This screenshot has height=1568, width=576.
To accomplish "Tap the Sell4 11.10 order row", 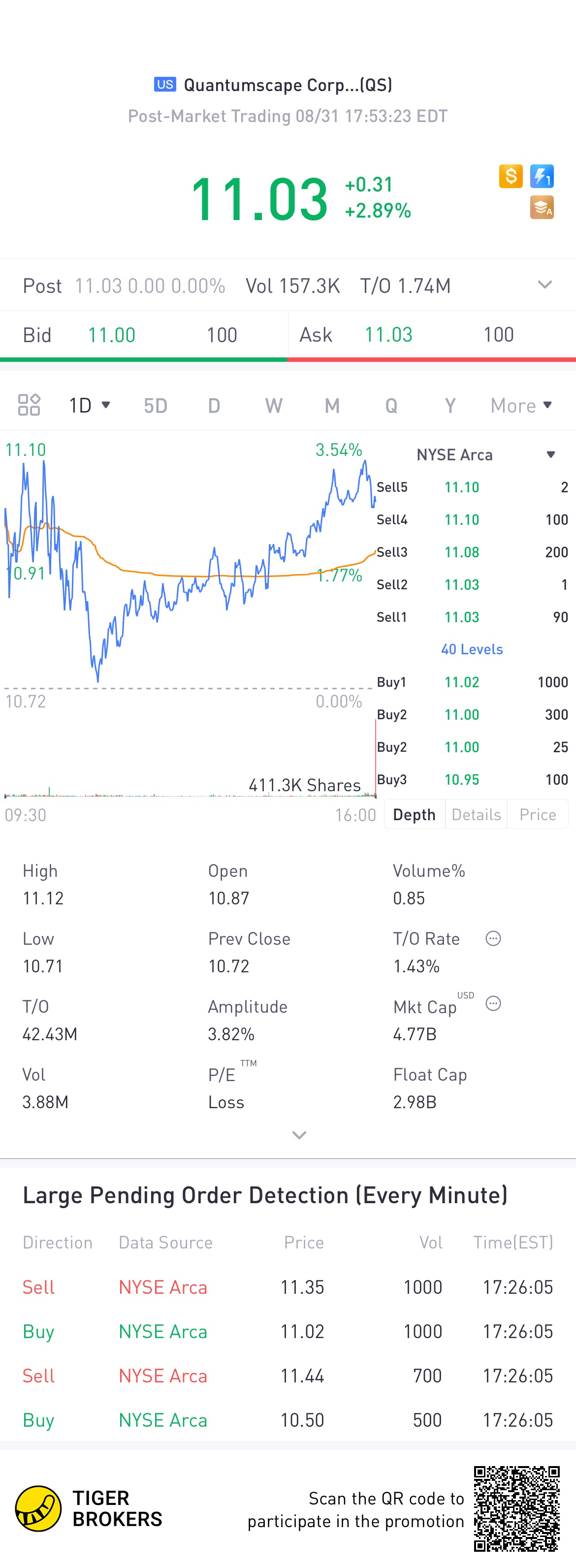I will pyautogui.click(x=472, y=520).
